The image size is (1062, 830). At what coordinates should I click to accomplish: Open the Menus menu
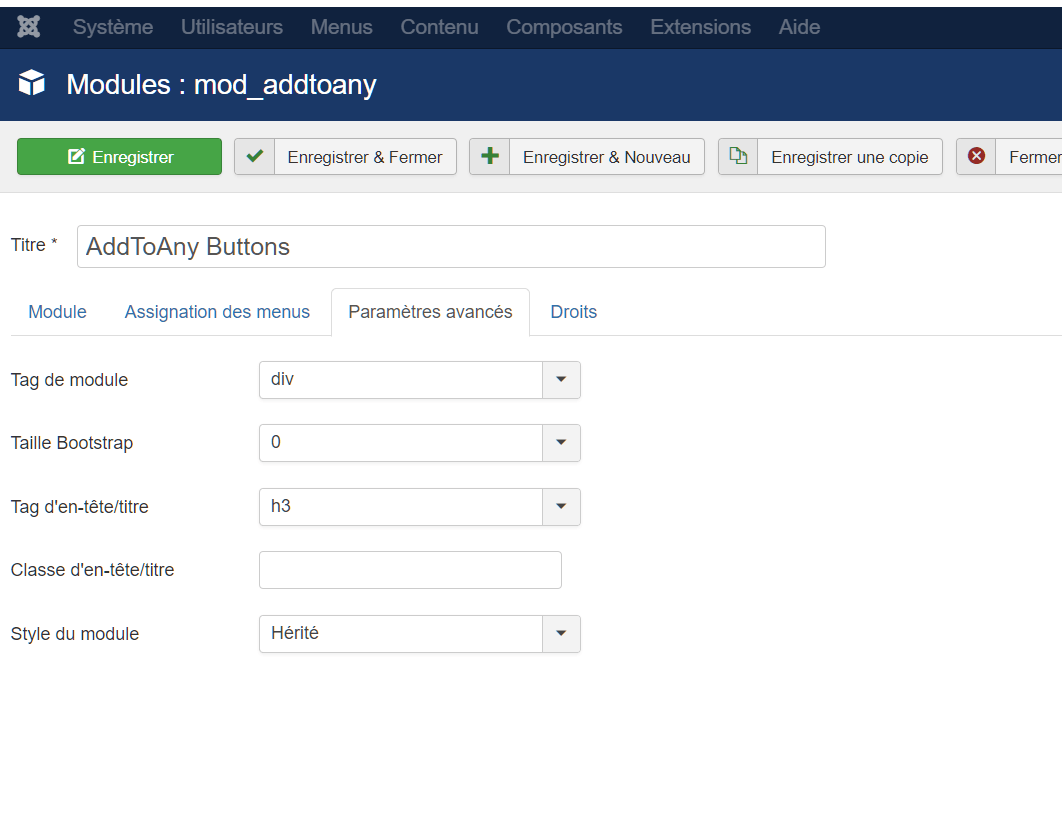coord(341,26)
